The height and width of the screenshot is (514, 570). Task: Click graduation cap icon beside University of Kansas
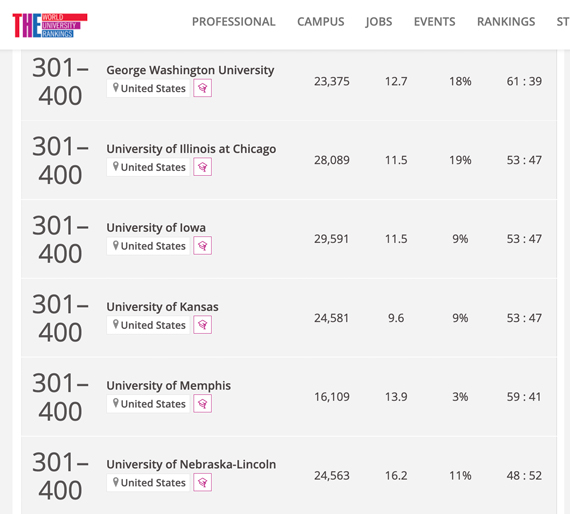pos(202,325)
